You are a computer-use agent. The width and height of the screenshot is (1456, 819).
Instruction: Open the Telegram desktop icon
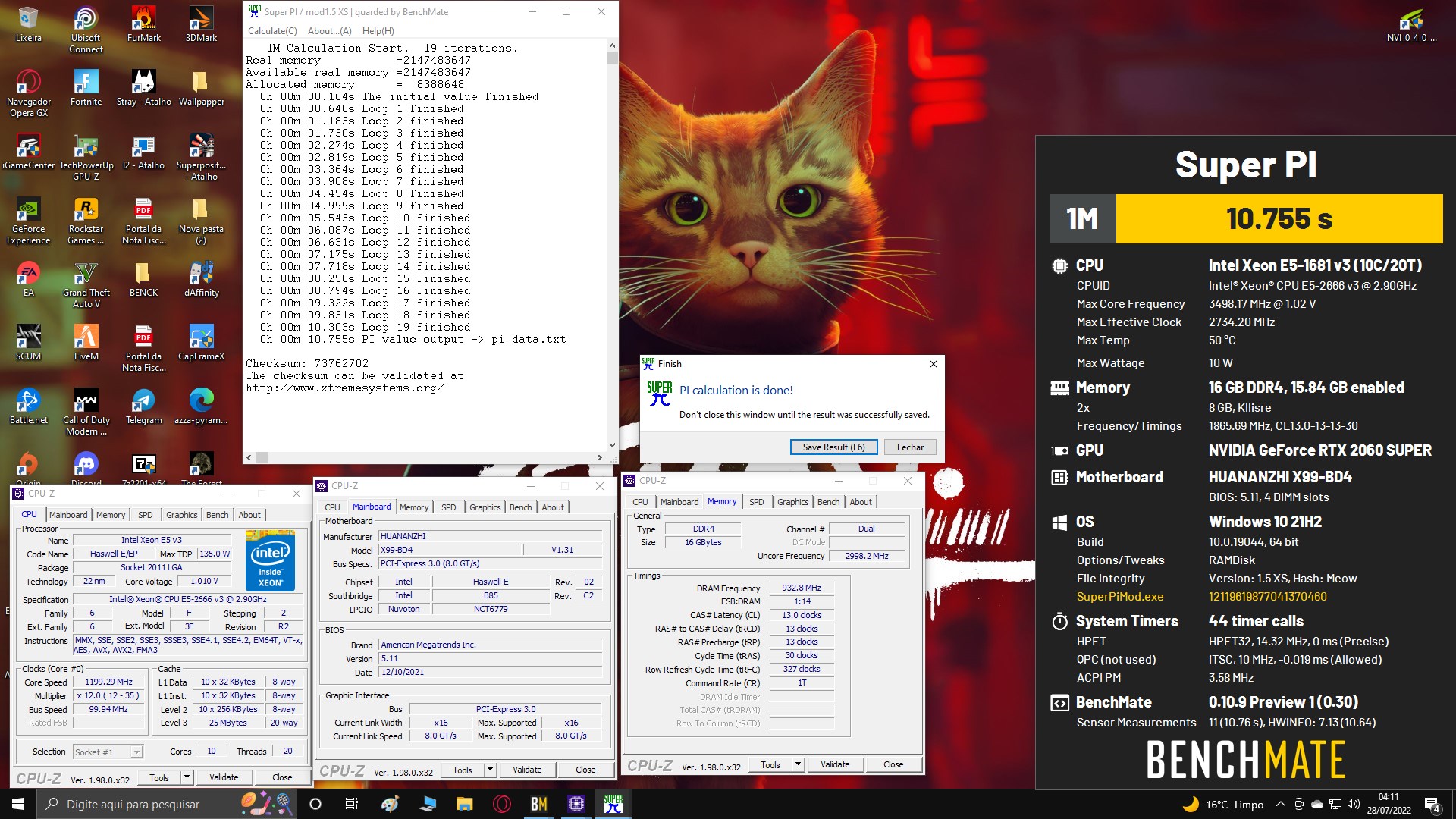click(x=143, y=406)
